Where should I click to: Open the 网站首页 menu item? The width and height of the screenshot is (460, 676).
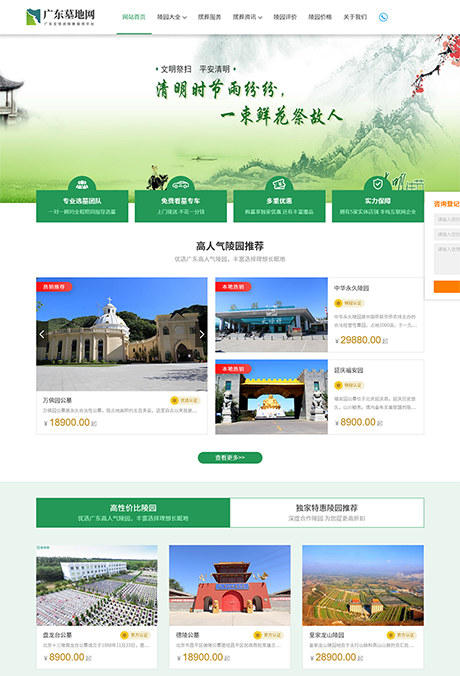pyautogui.click(x=134, y=17)
